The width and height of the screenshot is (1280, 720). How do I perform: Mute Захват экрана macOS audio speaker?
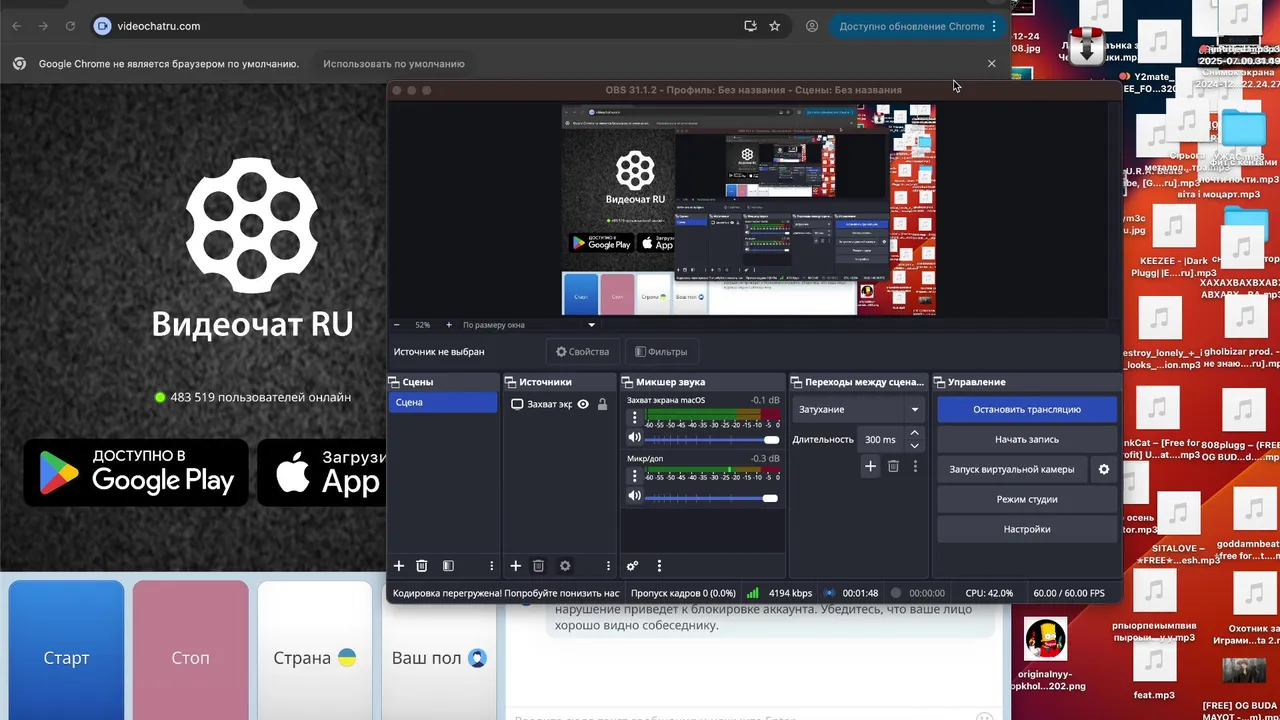coord(634,437)
